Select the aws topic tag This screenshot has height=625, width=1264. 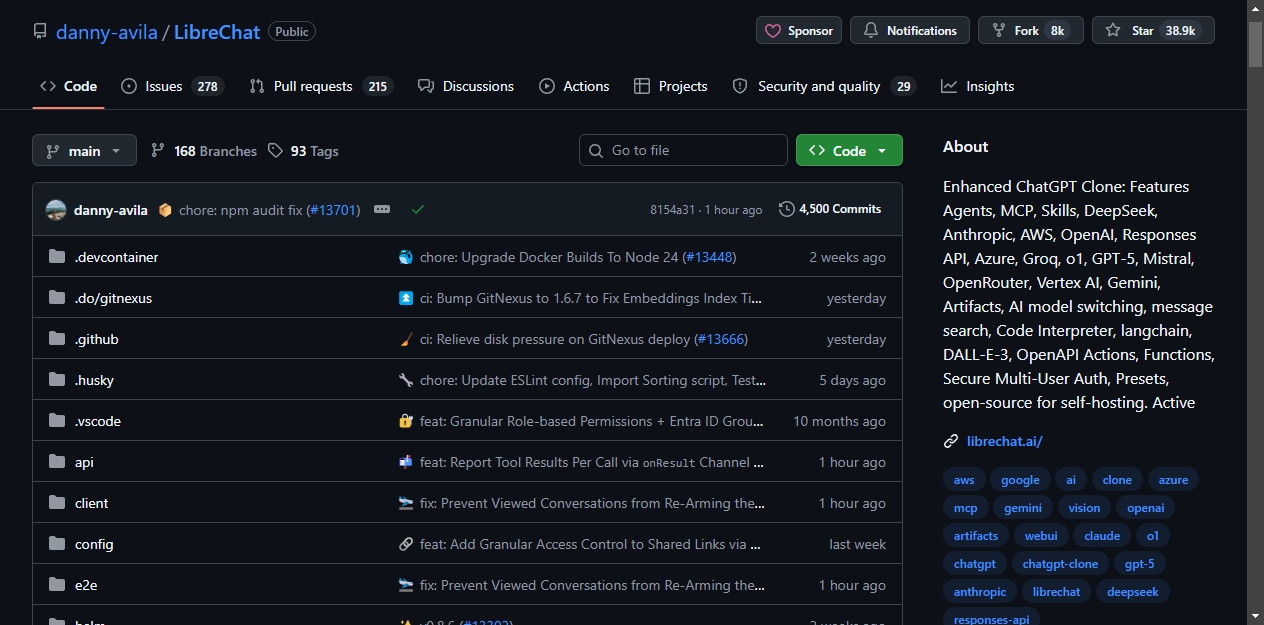pos(964,480)
